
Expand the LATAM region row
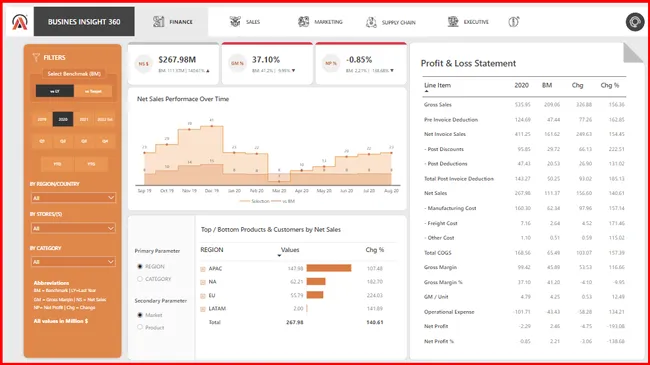(203, 309)
